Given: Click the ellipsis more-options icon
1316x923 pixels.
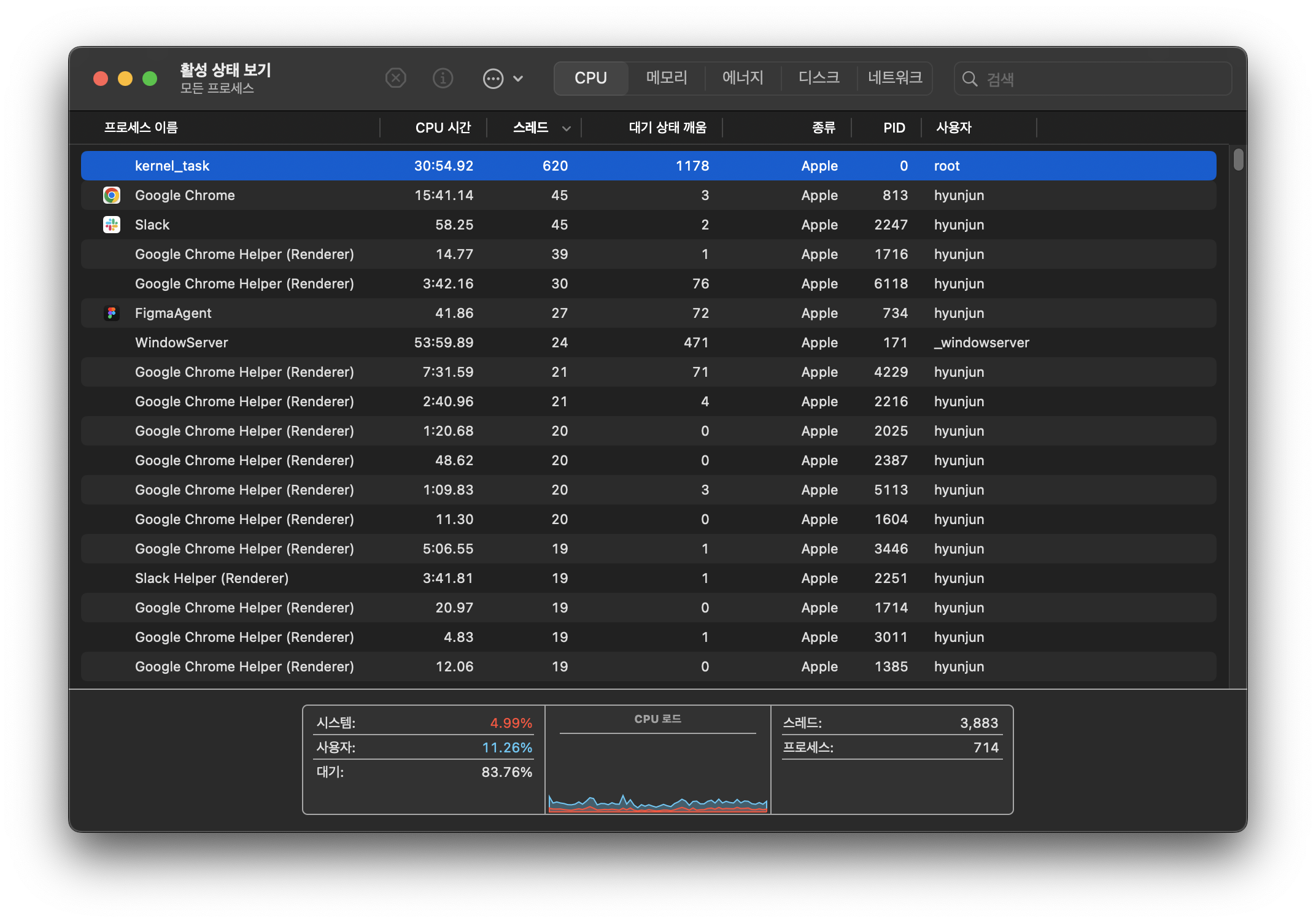Looking at the screenshot, I should tap(493, 79).
